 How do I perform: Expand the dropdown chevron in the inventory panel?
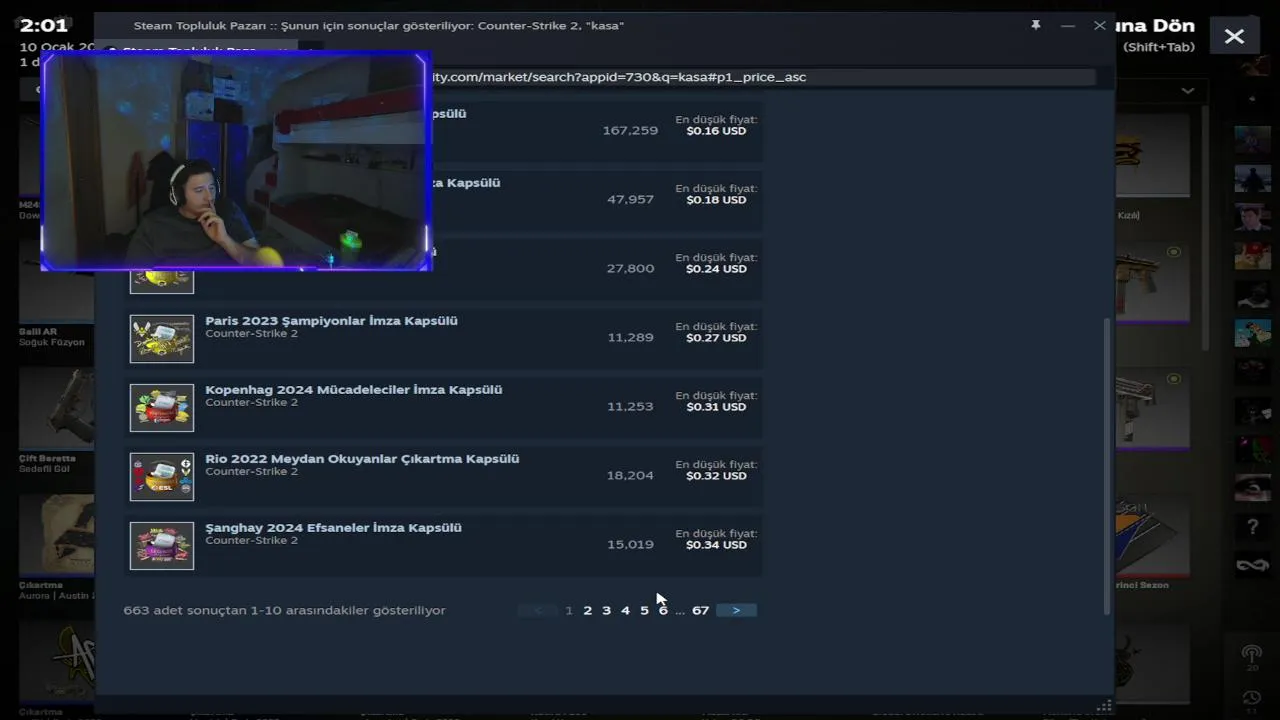pyautogui.click(x=1187, y=90)
